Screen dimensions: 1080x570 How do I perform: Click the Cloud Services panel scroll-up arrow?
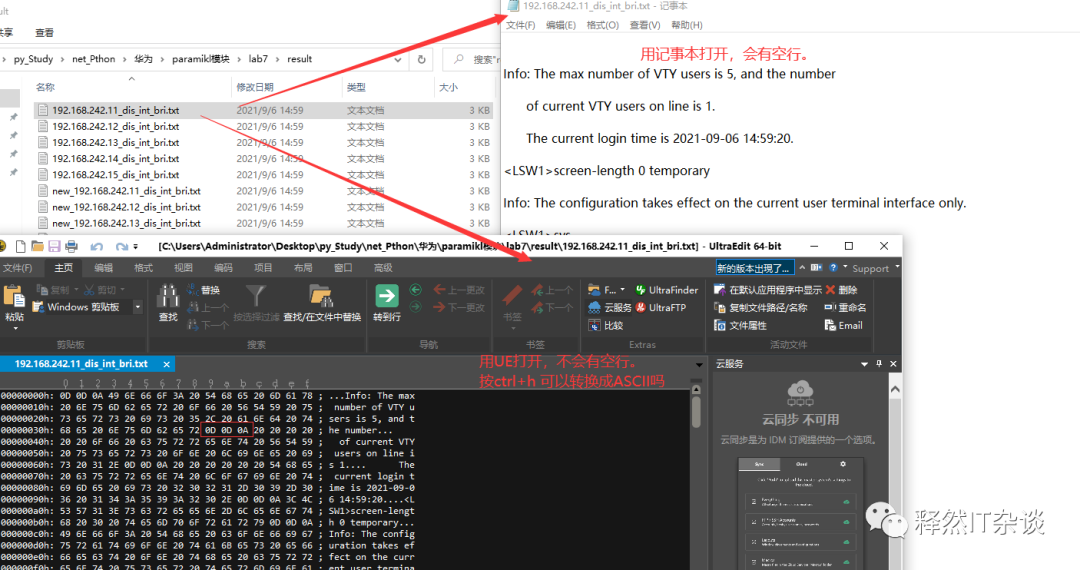[x=895, y=390]
